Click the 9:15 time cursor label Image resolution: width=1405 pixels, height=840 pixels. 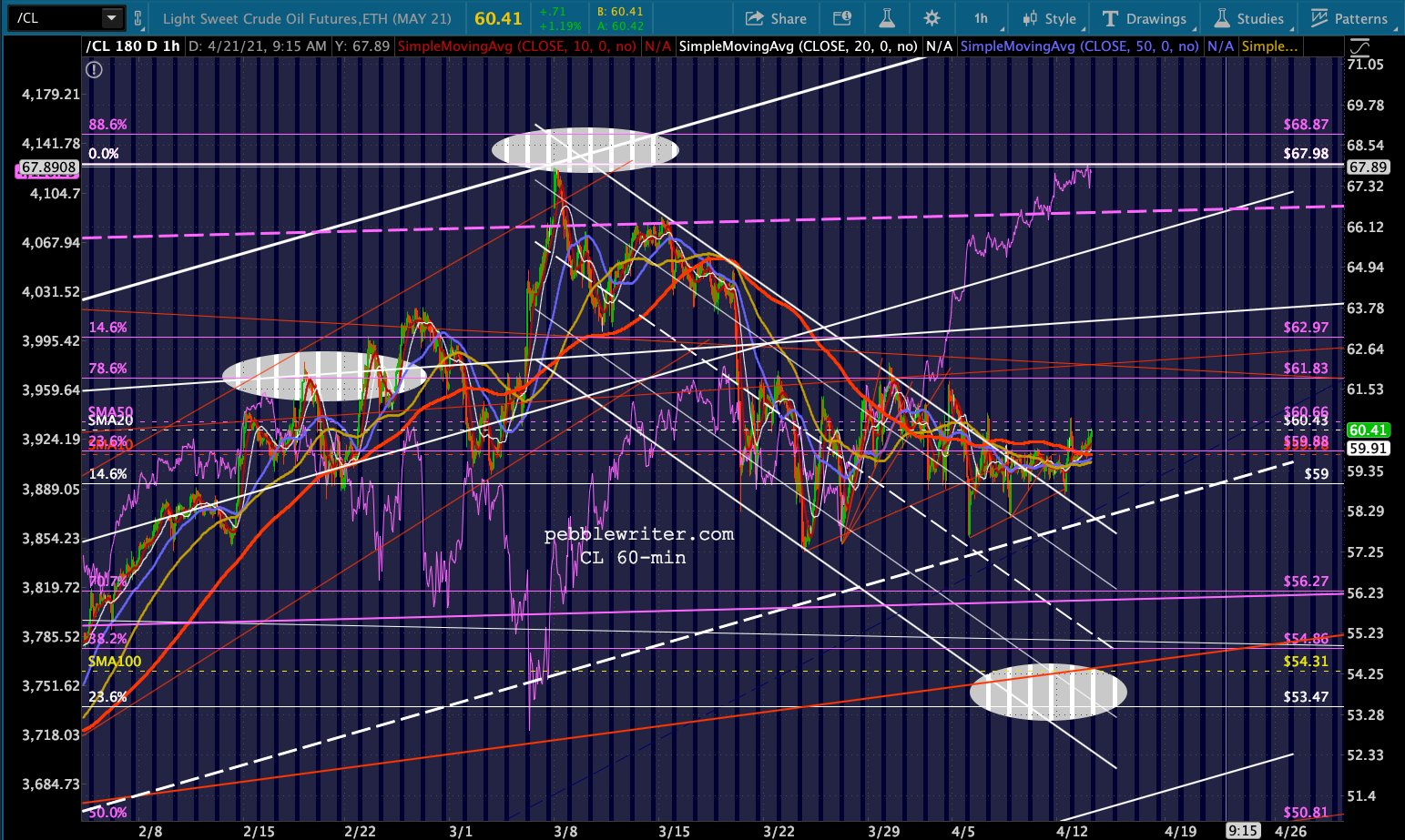tap(1243, 830)
